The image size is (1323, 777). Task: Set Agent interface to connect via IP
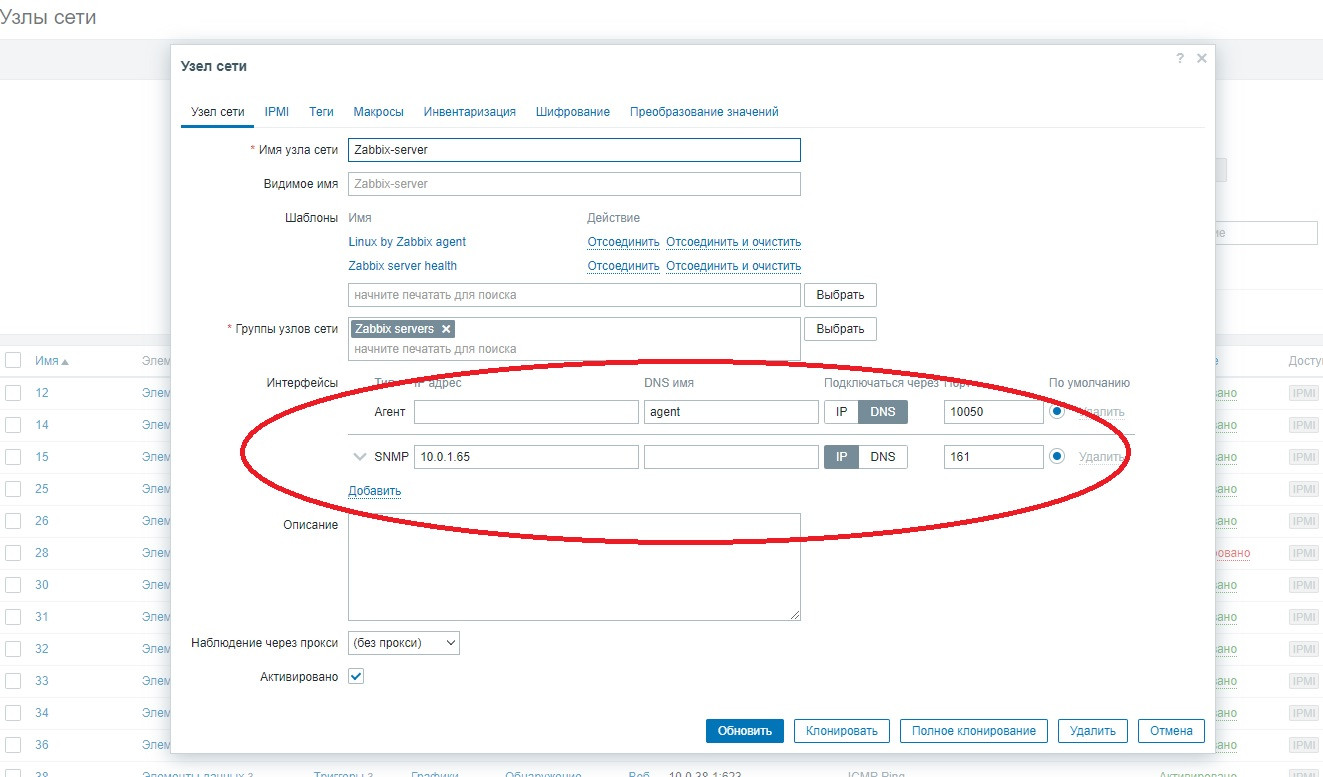841,412
